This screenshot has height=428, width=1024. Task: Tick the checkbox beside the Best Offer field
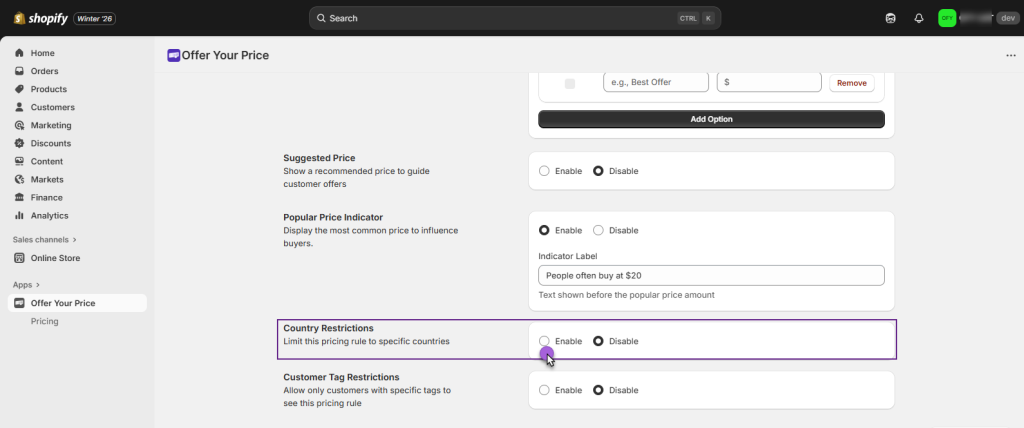click(x=570, y=83)
